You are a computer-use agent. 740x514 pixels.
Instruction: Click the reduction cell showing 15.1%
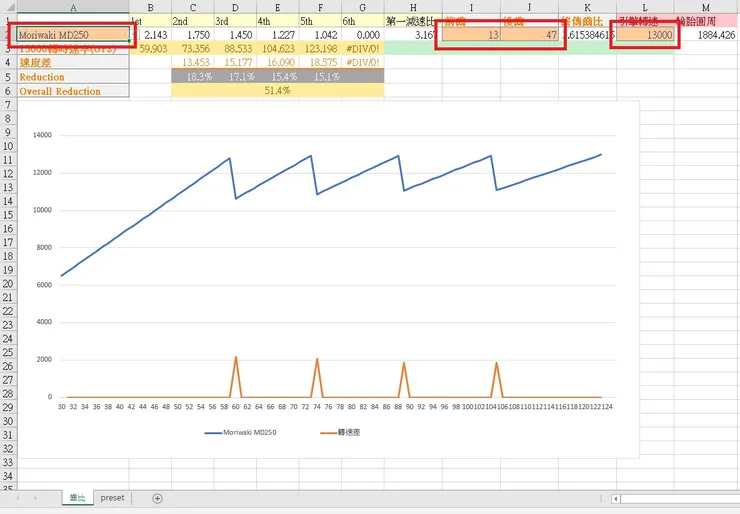320,76
